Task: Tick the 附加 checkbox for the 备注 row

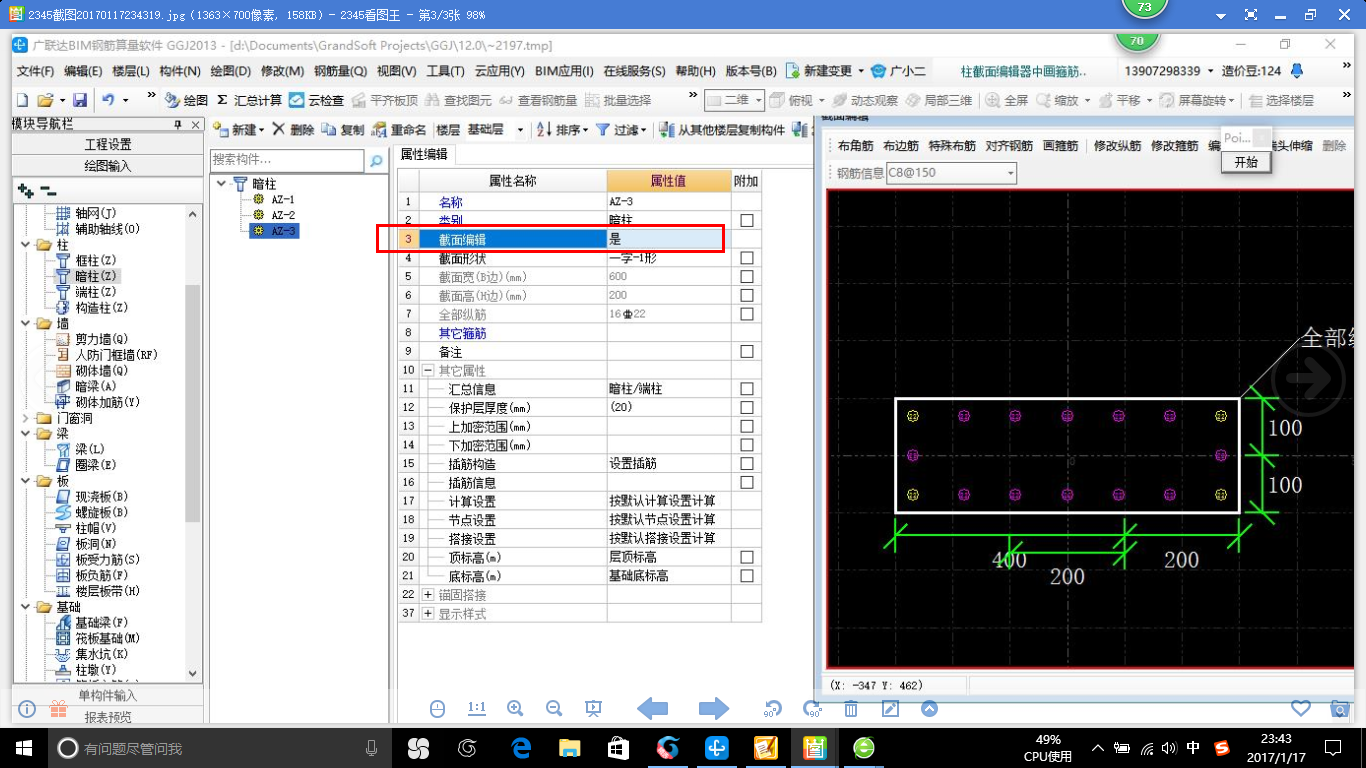Action: tap(747, 352)
